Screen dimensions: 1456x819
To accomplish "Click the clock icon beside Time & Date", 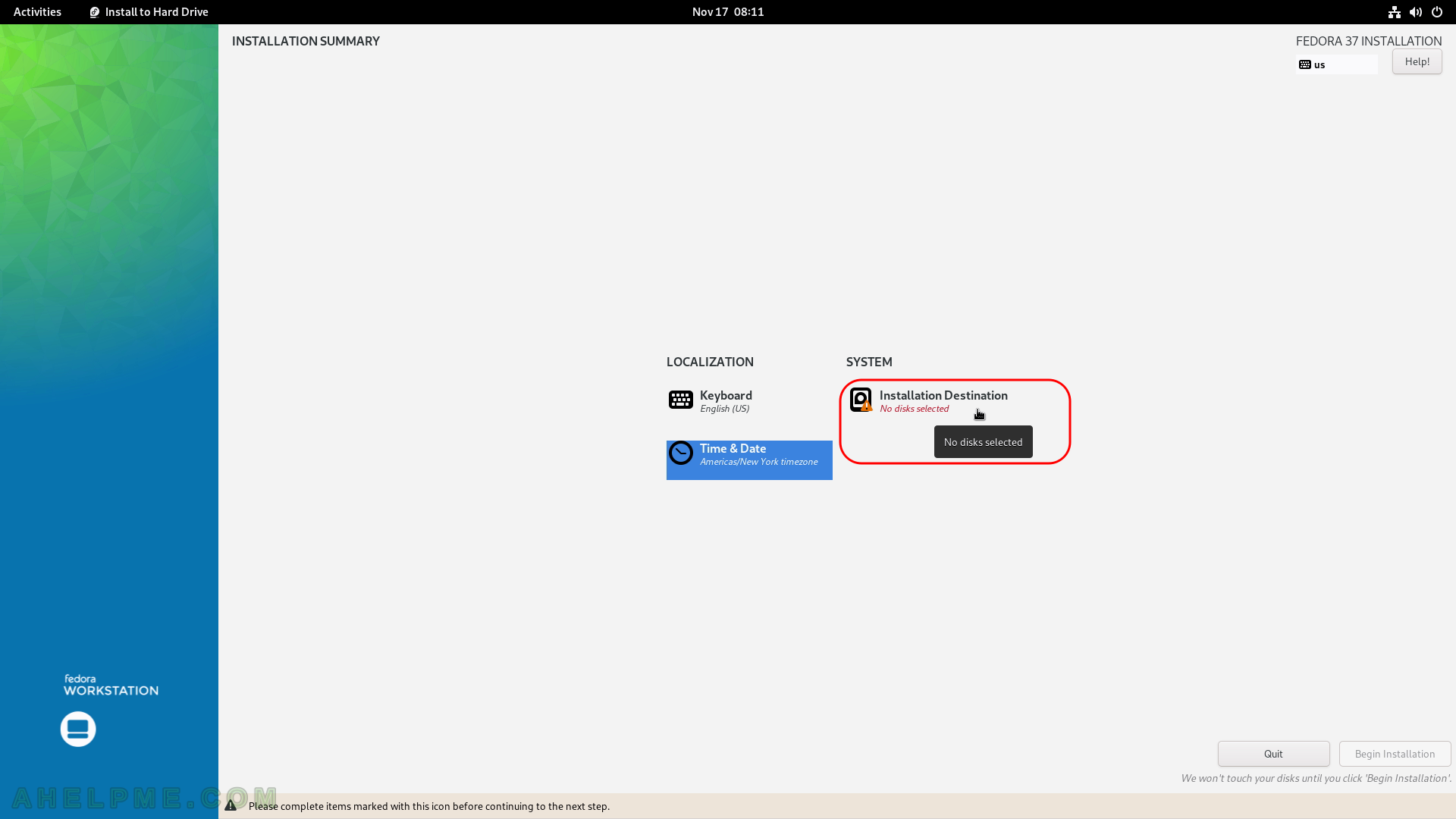I will pos(681,453).
